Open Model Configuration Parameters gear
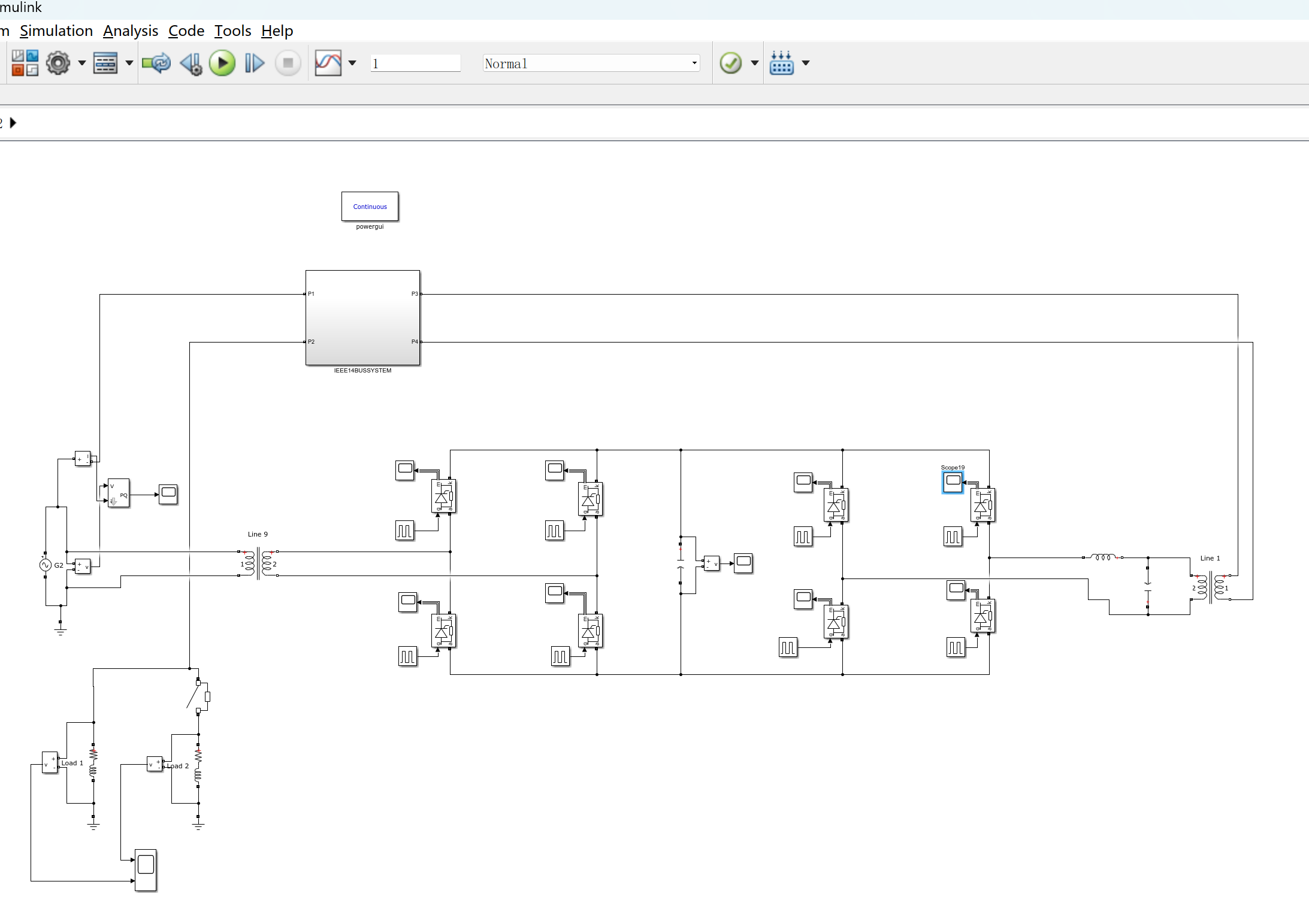 pyautogui.click(x=58, y=63)
